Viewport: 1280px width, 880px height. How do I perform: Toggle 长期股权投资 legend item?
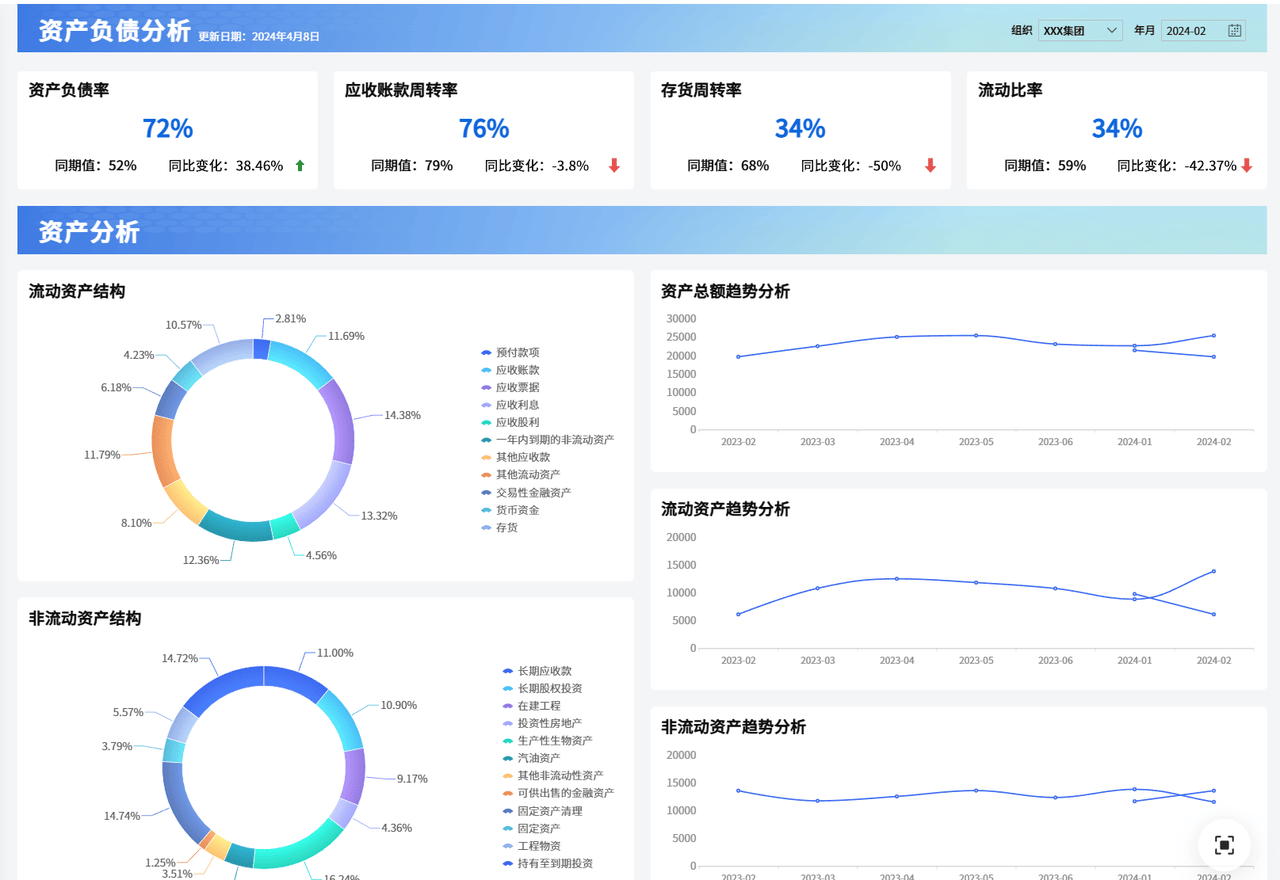tap(542, 688)
